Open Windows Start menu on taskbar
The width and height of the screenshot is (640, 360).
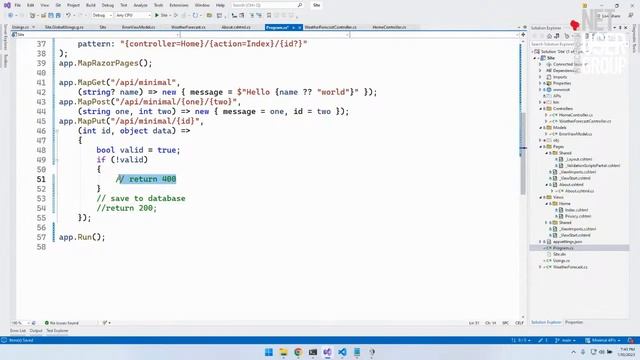tap(269, 352)
